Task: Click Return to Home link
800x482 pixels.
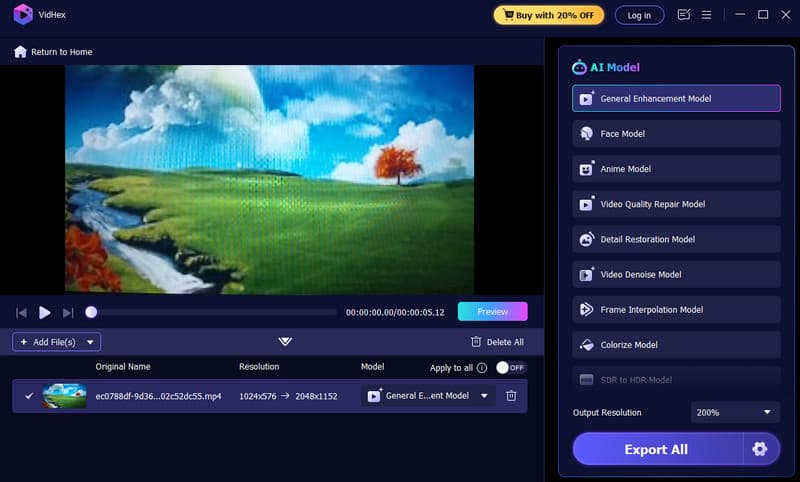Action: (61, 52)
